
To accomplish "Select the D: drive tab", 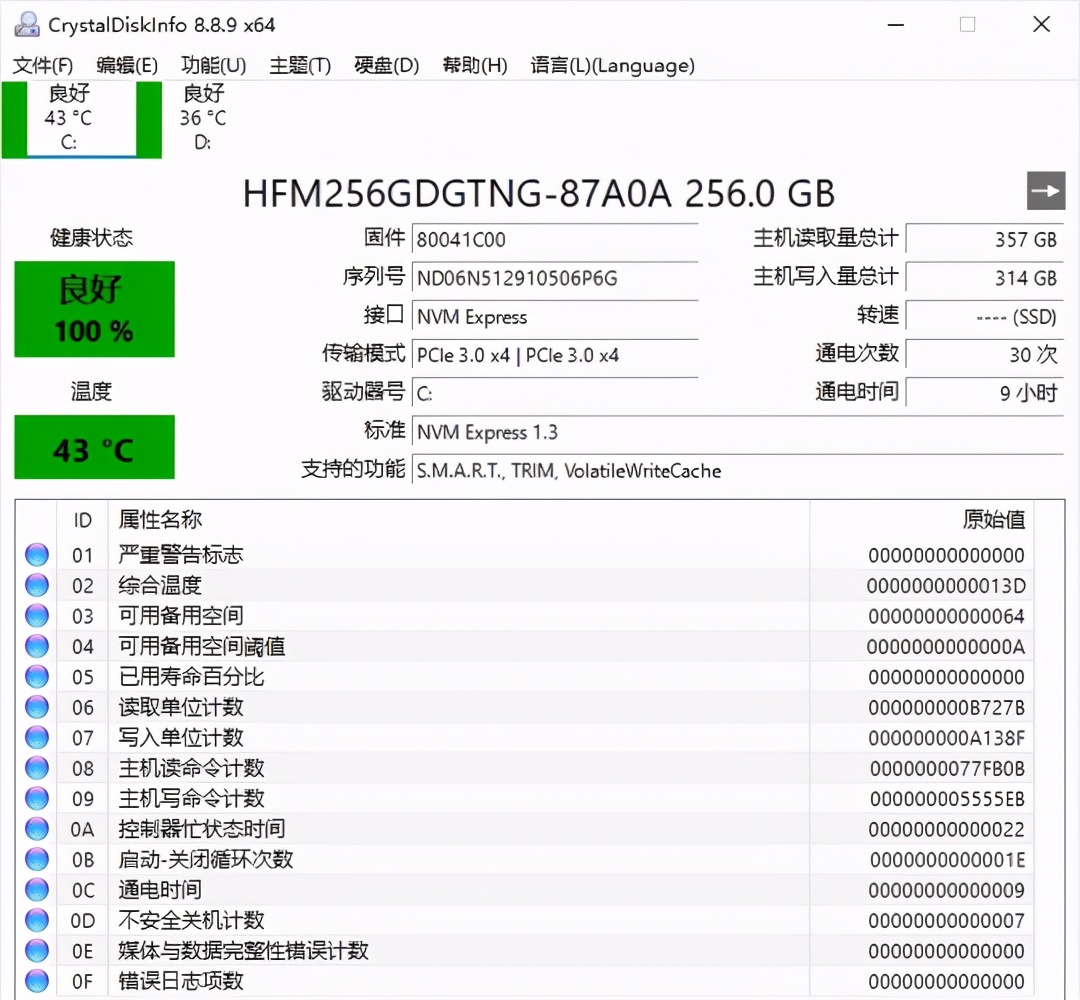I will coord(203,118).
